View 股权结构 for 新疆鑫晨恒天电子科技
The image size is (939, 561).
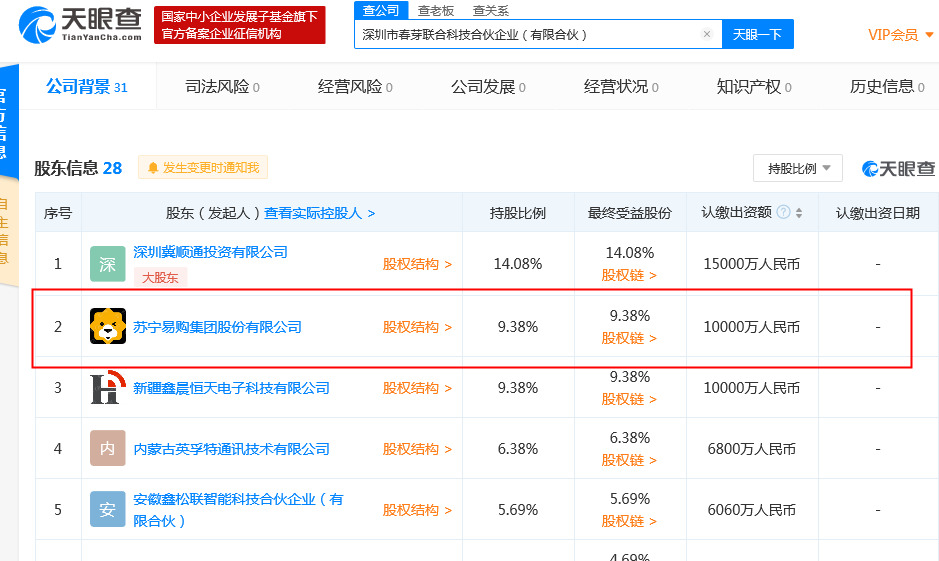417,388
